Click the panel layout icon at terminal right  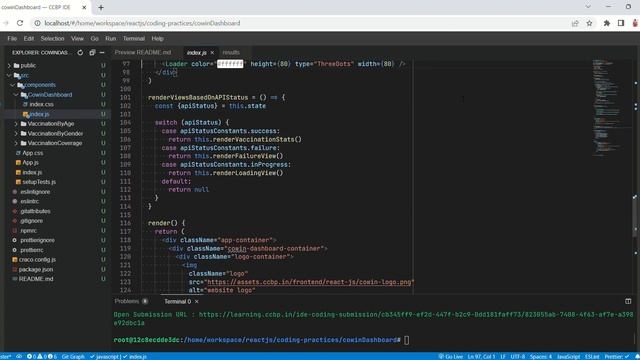click(x=628, y=301)
